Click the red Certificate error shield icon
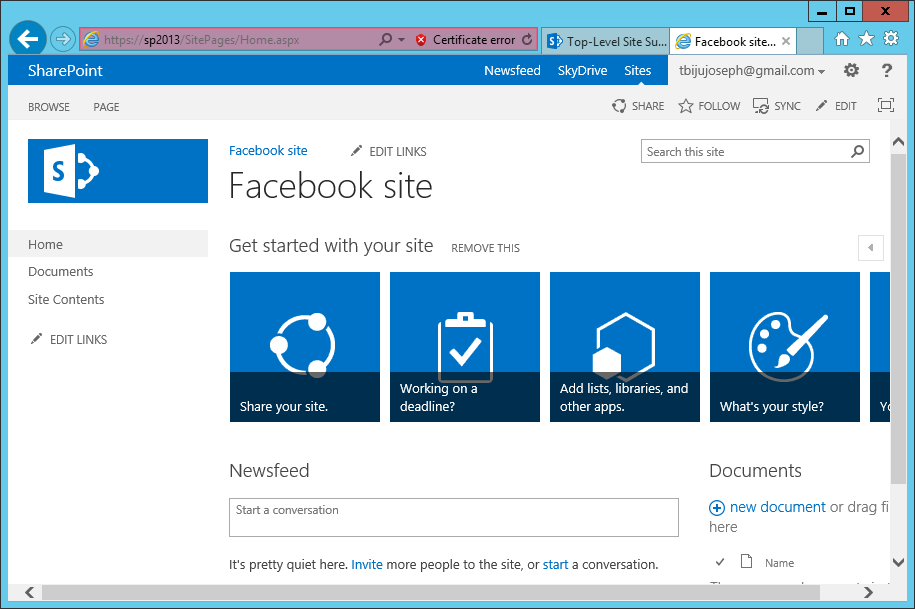The width and height of the screenshot is (915, 609). coord(421,40)
